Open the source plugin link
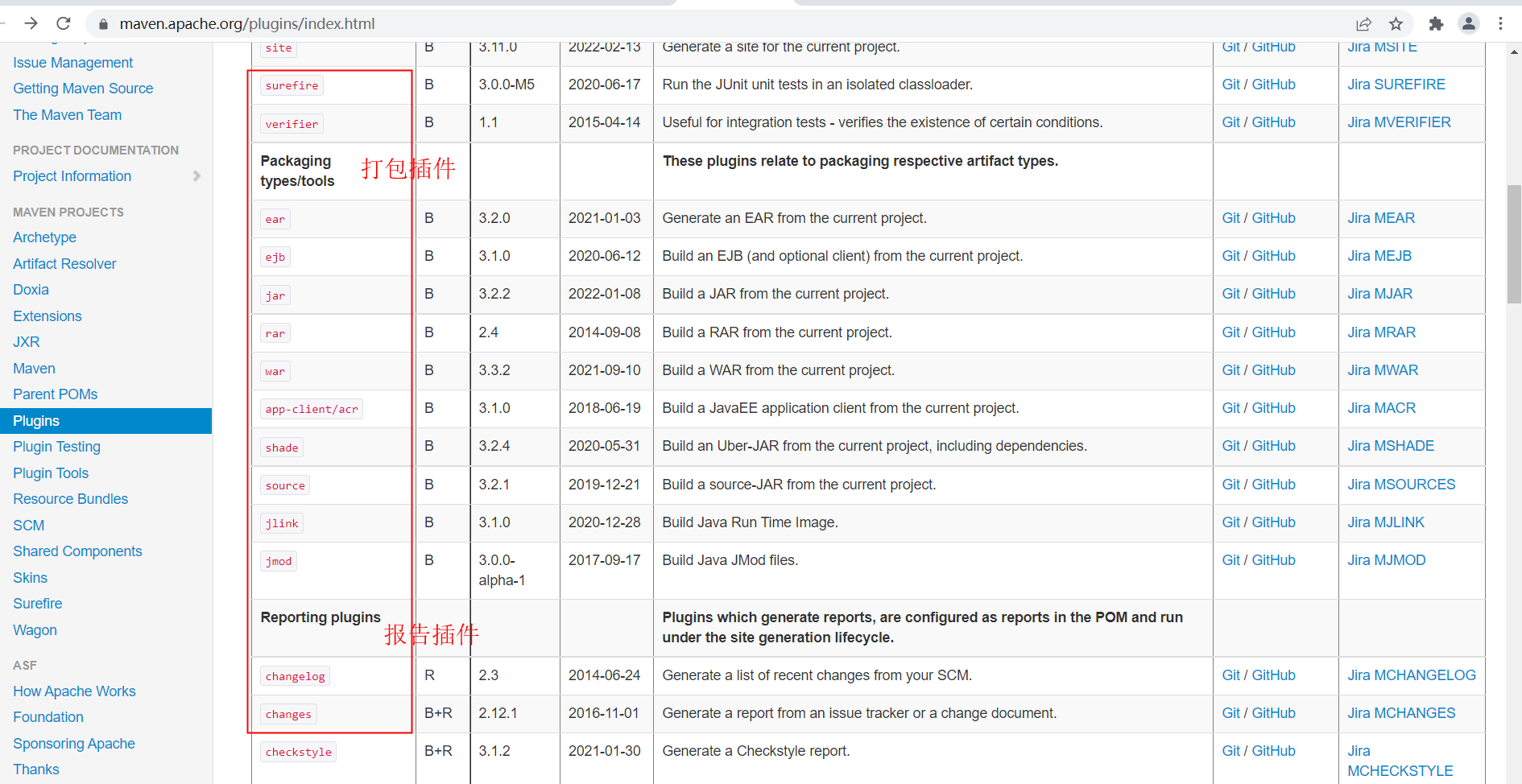This screenshot has height=784, width=1522. (285, 485)
